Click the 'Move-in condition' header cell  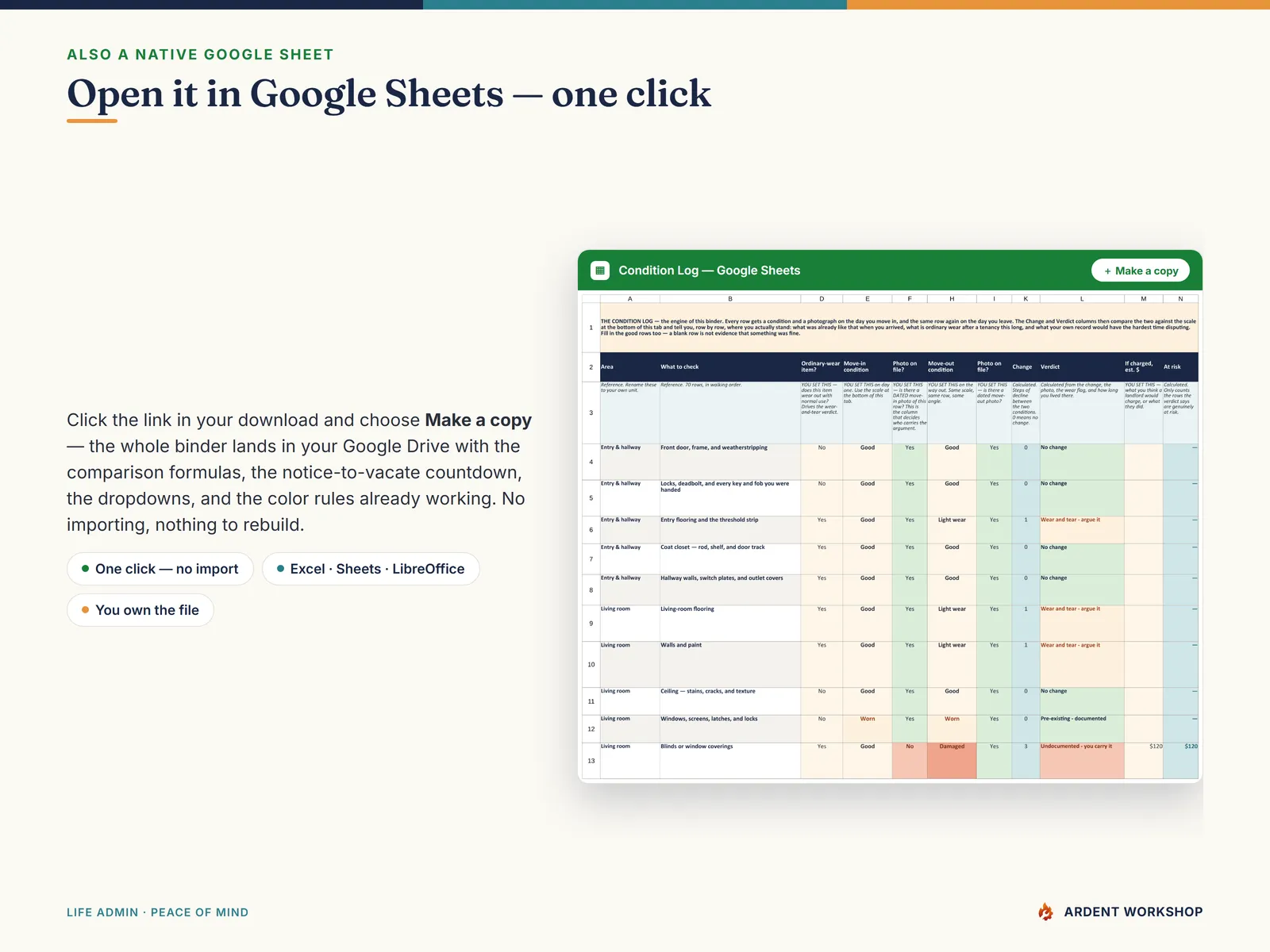(x=867, y=367)
